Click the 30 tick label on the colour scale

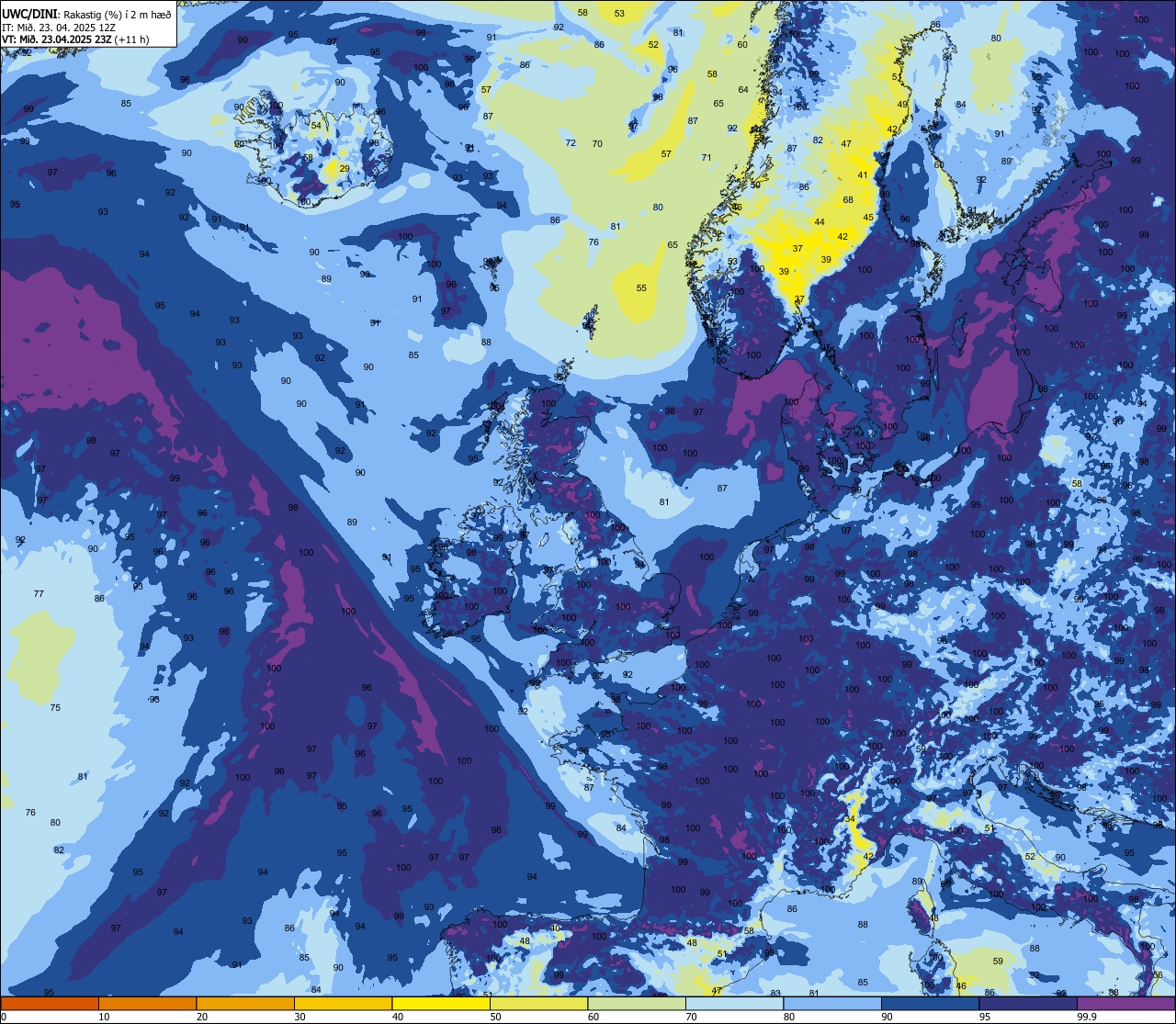point(300,1016)
